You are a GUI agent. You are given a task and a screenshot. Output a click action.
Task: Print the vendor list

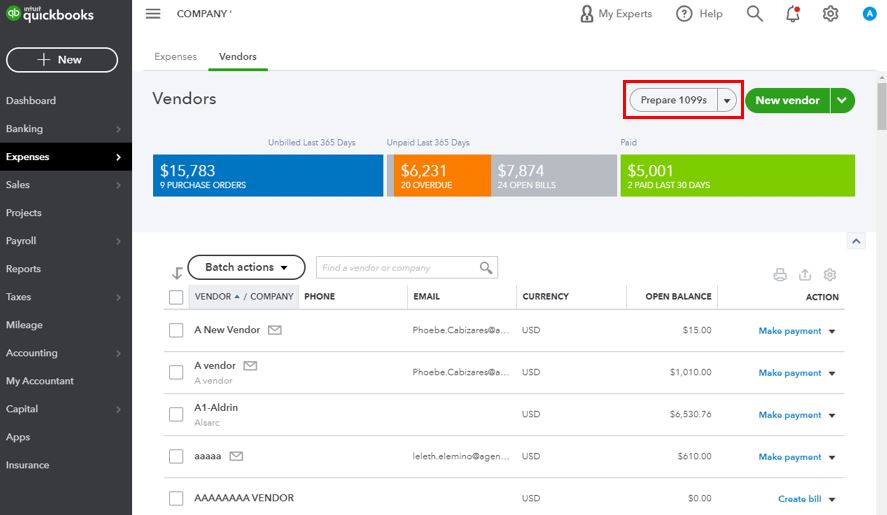780,275
